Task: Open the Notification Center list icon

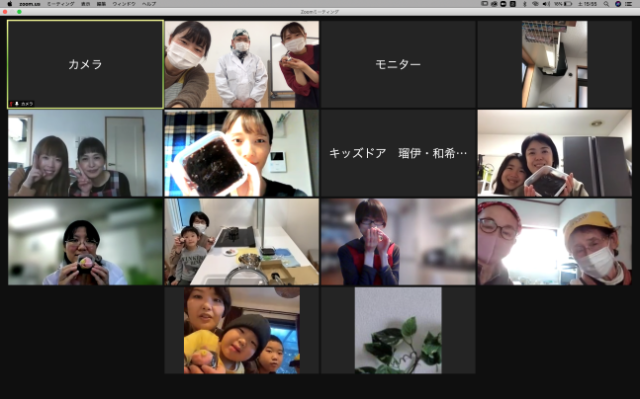Action: tap(629, 4)
